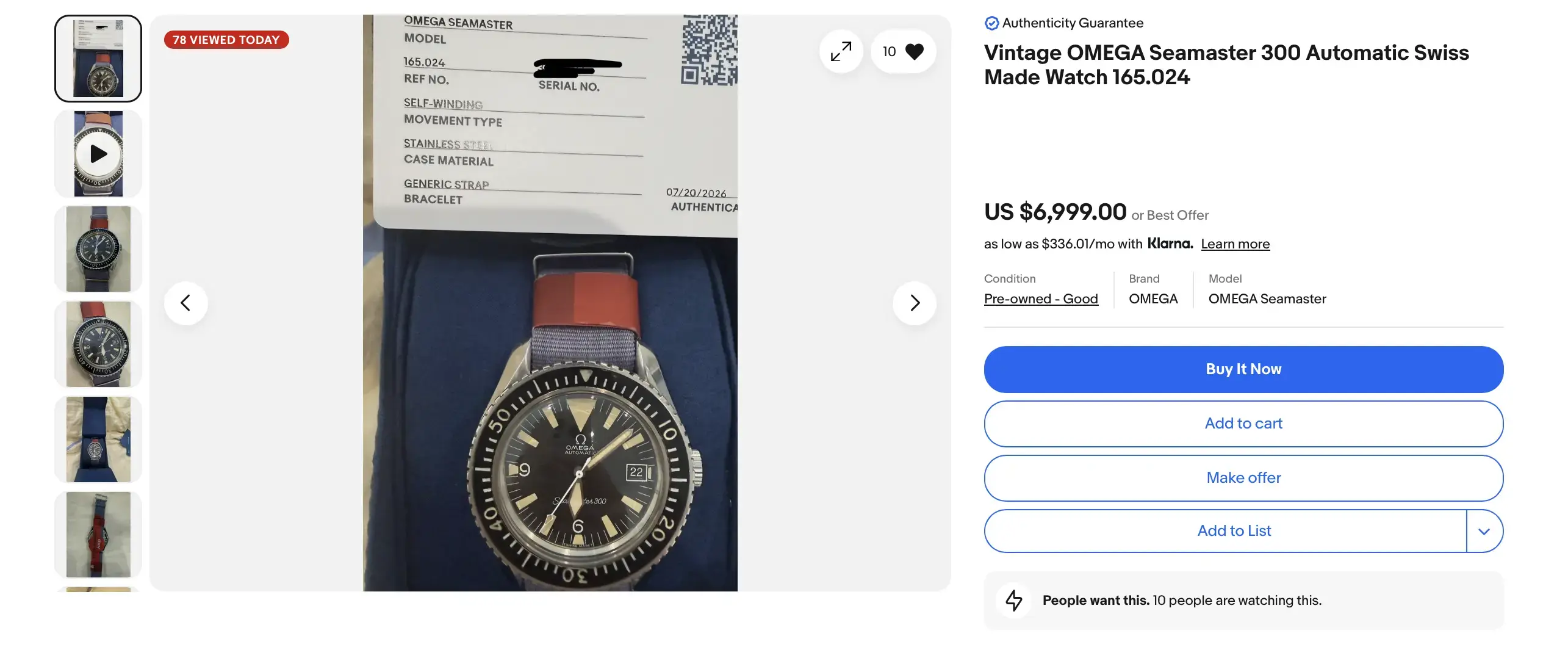Select the fourth thumbnail, watch close-up
The width and height of the screenshot is (1568, 647).
coord(98,344)
